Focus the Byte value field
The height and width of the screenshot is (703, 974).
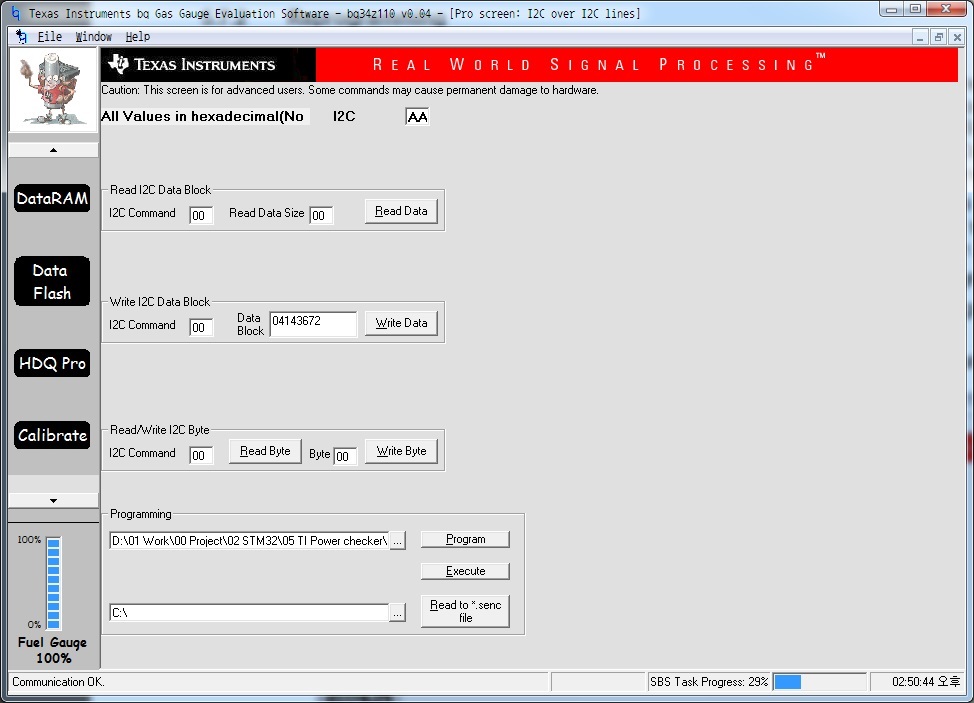[x=345, y=456]
